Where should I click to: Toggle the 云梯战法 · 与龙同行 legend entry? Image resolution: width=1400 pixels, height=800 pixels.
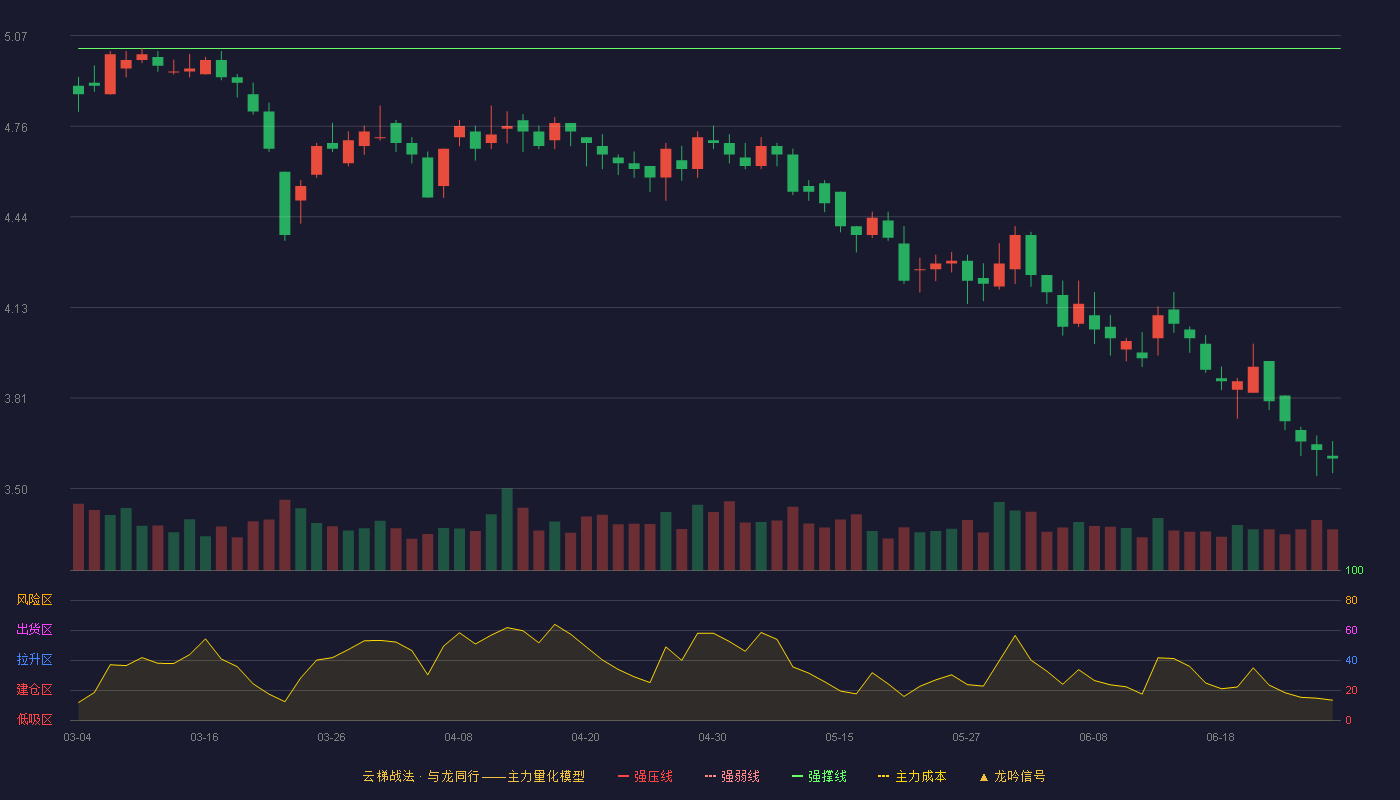473,776
